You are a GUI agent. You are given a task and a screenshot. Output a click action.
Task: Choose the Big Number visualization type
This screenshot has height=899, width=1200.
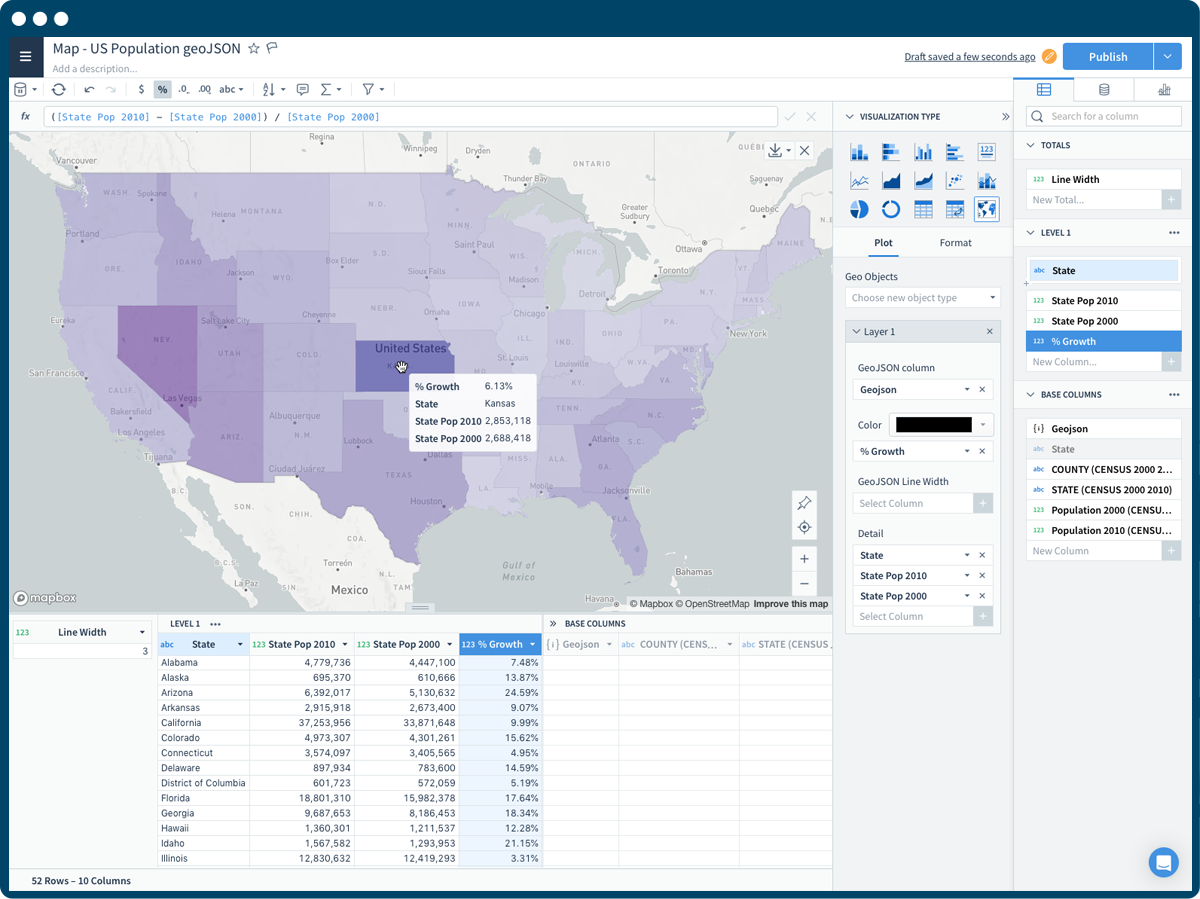986,151
